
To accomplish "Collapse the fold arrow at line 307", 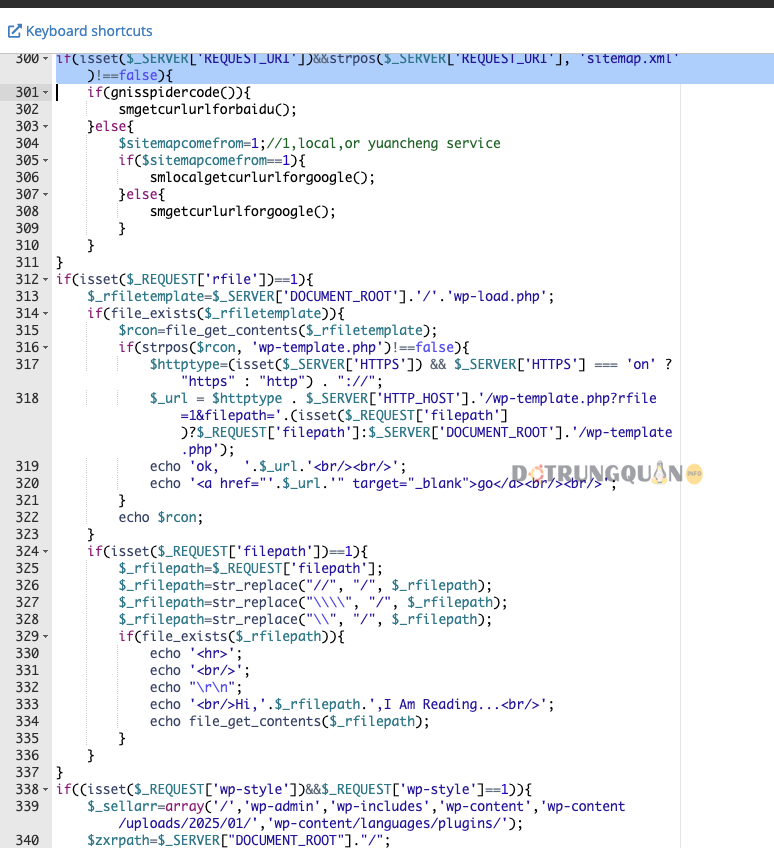I will click(x=45, y=195).
